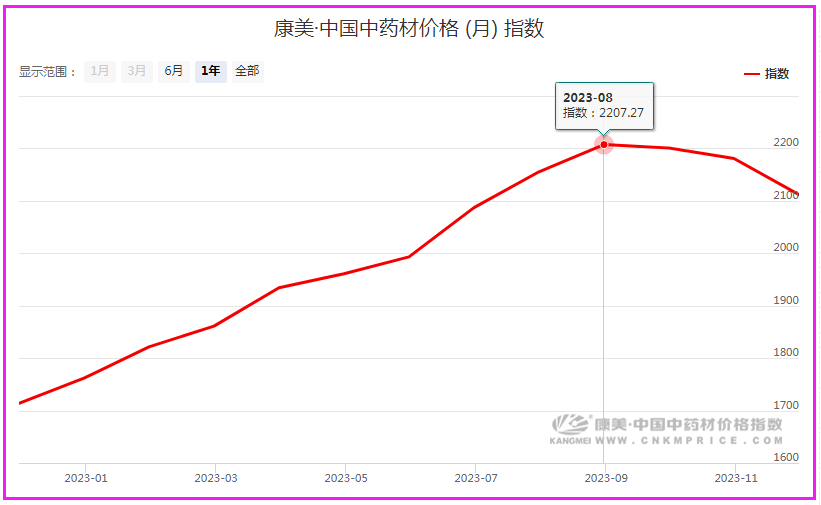Click the 2200 y-axis value
The width and height of the screenshot is (821, 505).
786,142
